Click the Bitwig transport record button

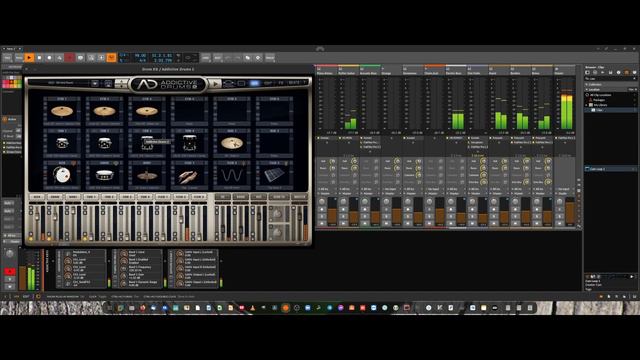pos(49,58)
